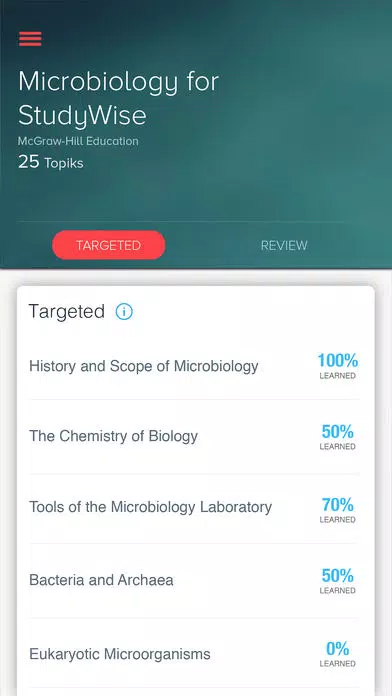Click the McGraw-Hill Education publisher label
This screenshot has height=696, width=392.
[x=78, y=142]
